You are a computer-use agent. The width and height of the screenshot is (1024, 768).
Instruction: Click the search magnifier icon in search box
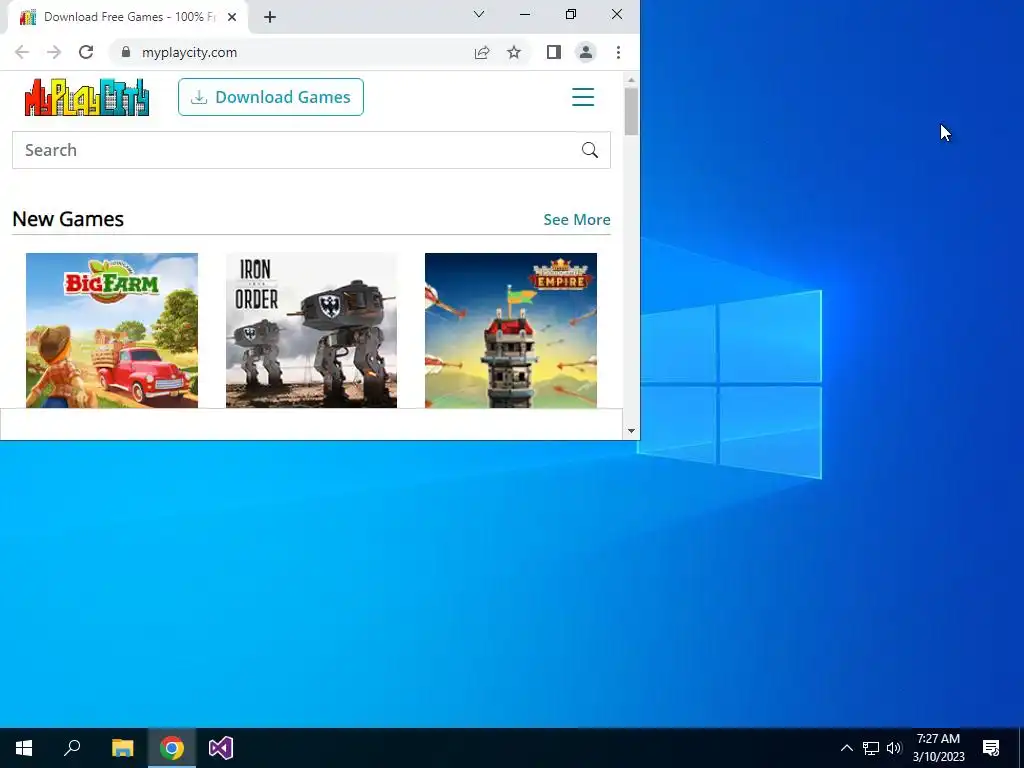coord(589,150)
